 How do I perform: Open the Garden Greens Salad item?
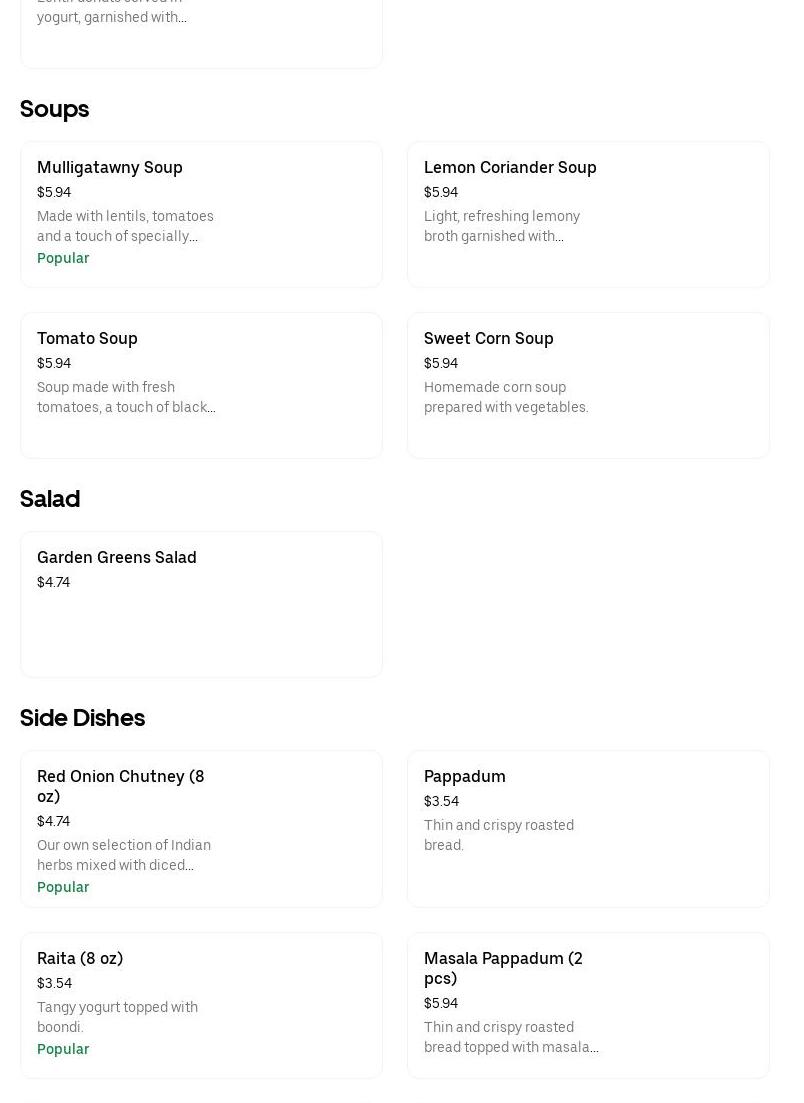click(x=117, y=557)
